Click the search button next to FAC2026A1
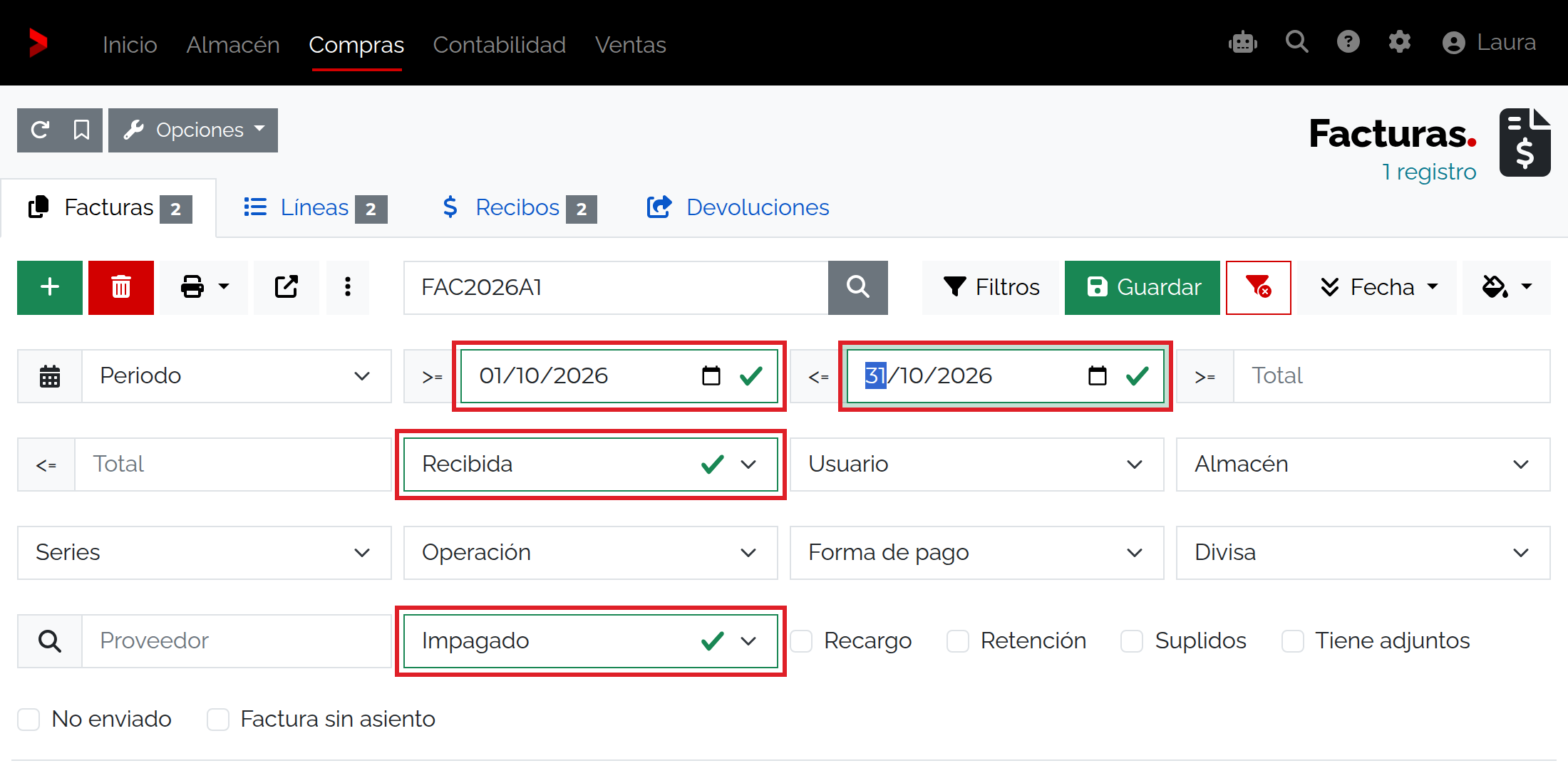The width and height of the screenshot is (1568, 778). (x=858, y=288)
